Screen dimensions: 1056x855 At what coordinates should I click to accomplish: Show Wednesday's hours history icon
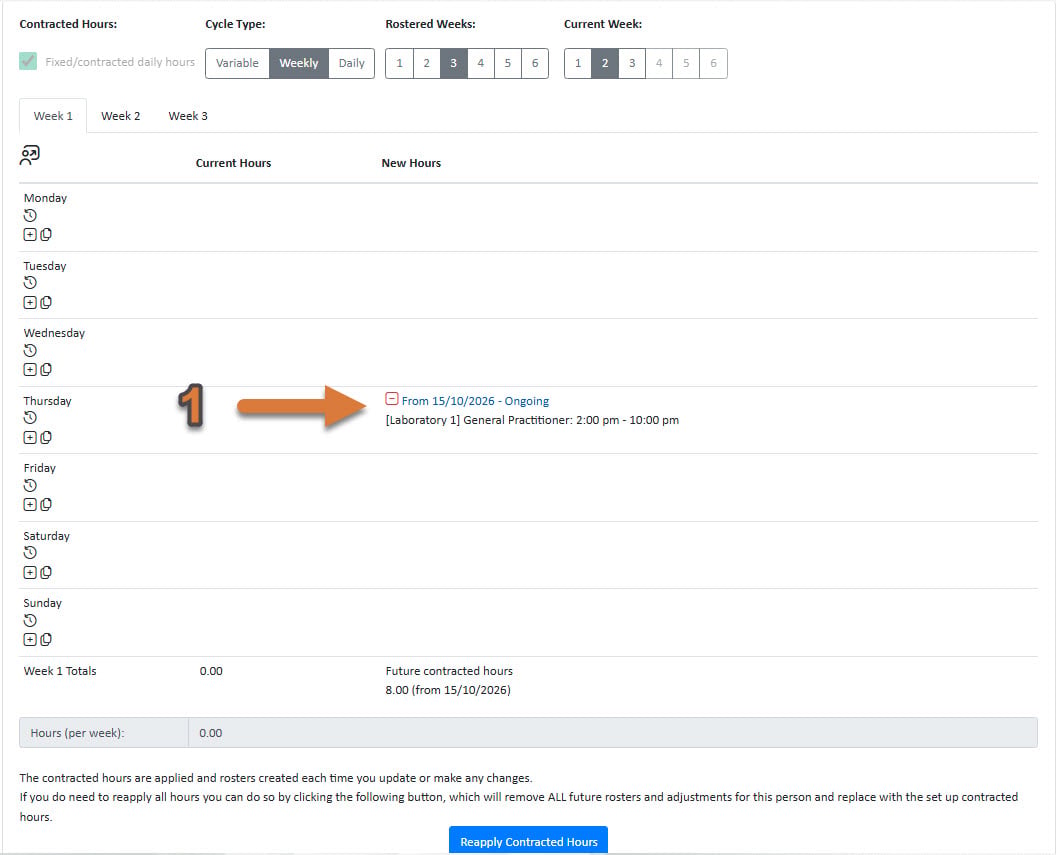click(30, 350)
